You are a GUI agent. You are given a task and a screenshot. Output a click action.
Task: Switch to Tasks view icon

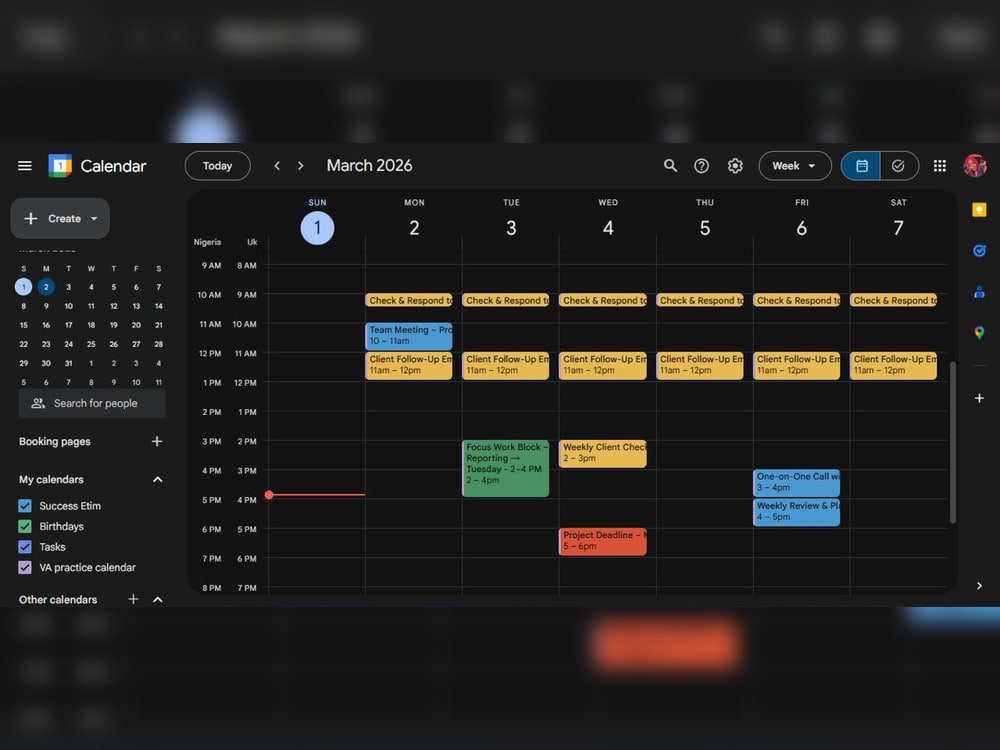tap(899, 166)
